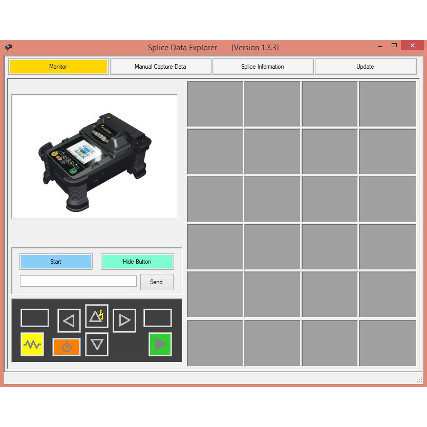Click the app icon in the title bar

pos(8,47)
